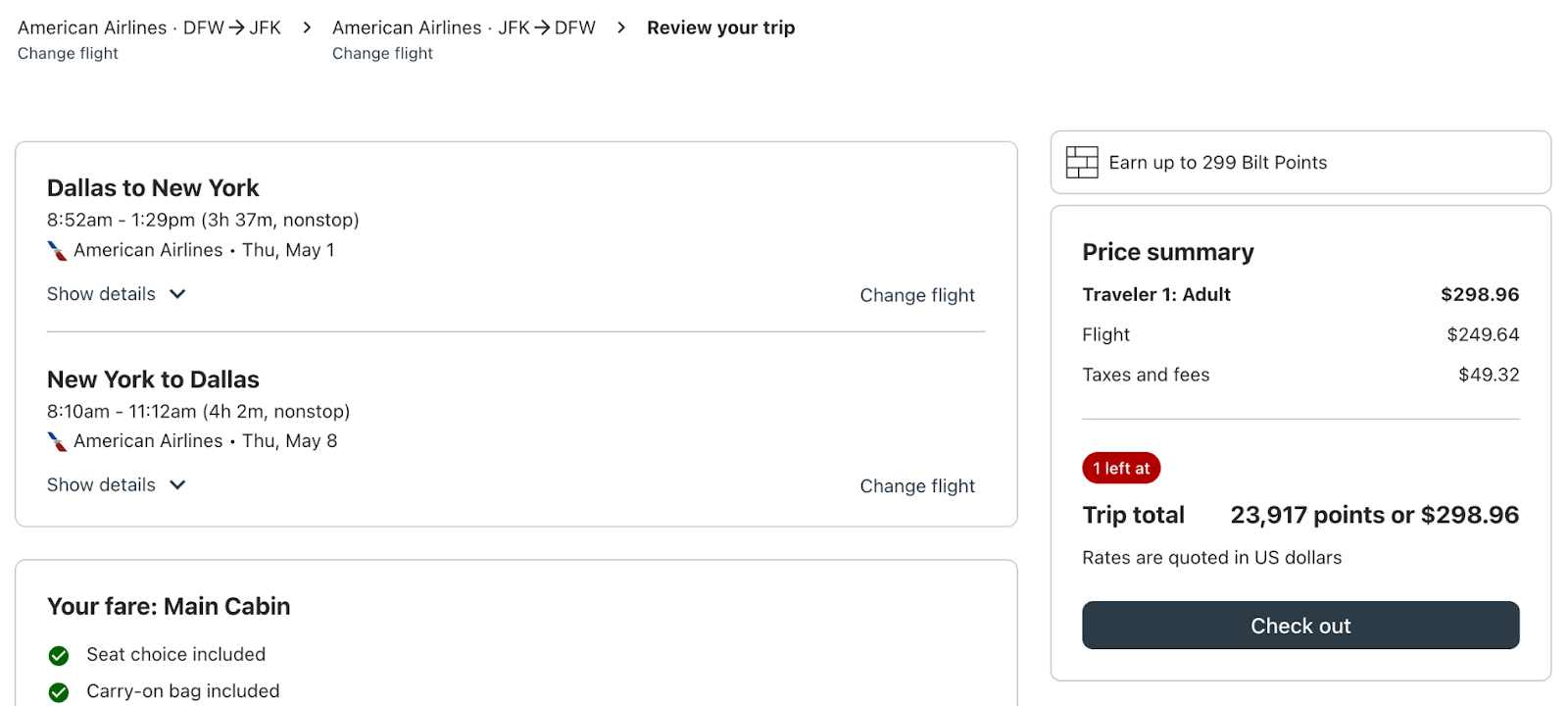Image resolution: width=1568 pixels, height=706 pixels.
Task: Click the Bilt Points grid icon
Action: pos(1082,163)
